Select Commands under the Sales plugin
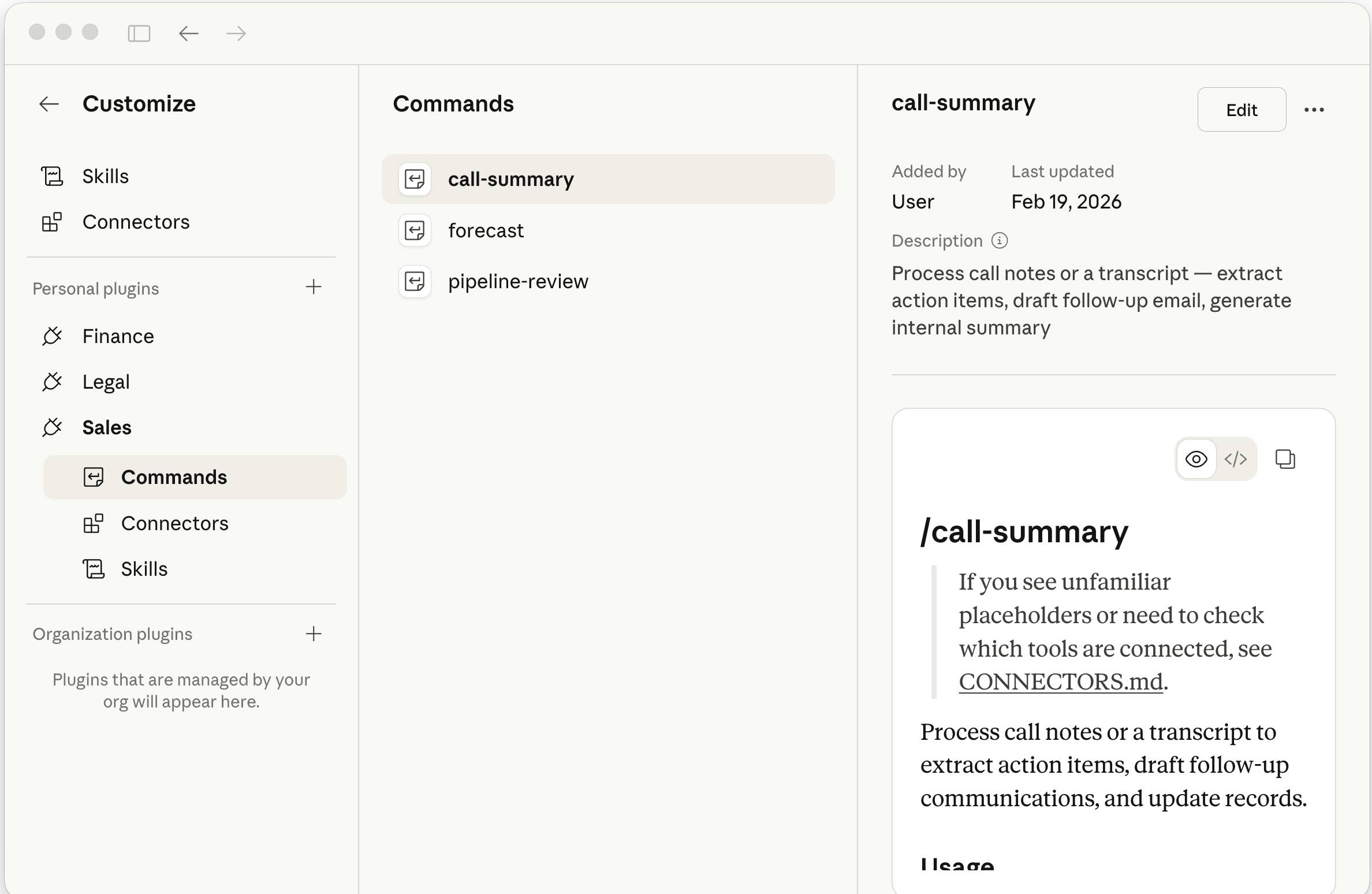The width and height of the screenshot is (1372, 894). [174, 477]
